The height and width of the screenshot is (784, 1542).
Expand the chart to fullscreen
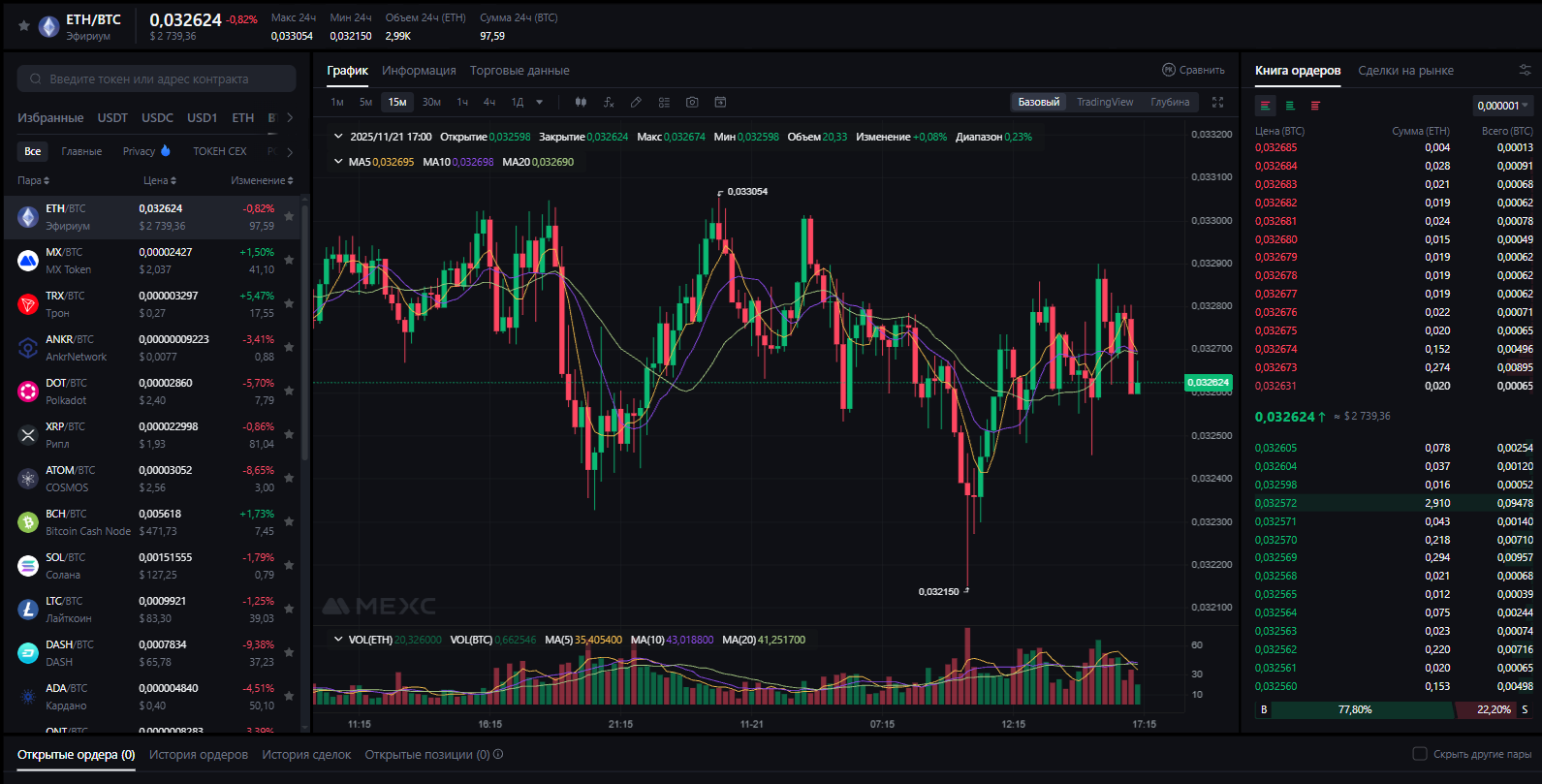(x=1218, y=102)
